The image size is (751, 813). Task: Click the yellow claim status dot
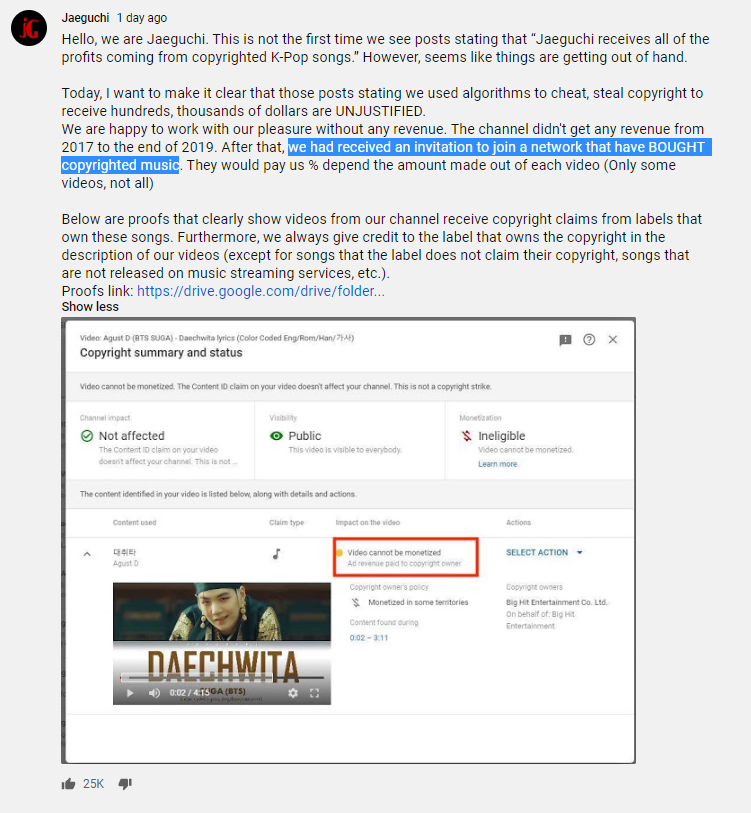(x=340, y=553)
